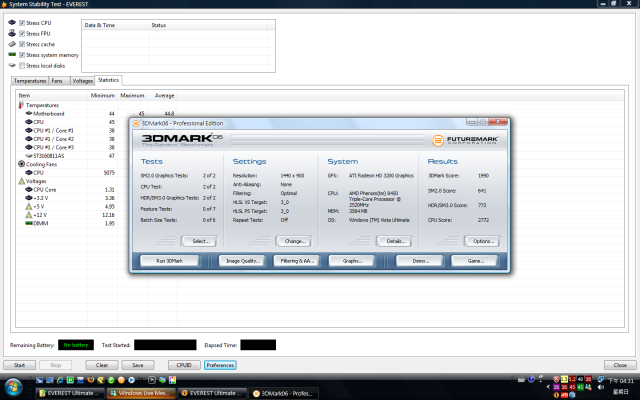The image size is (640, 400).
Task: Click the Close button at bottom right
Action: click(x=620, y=365)
